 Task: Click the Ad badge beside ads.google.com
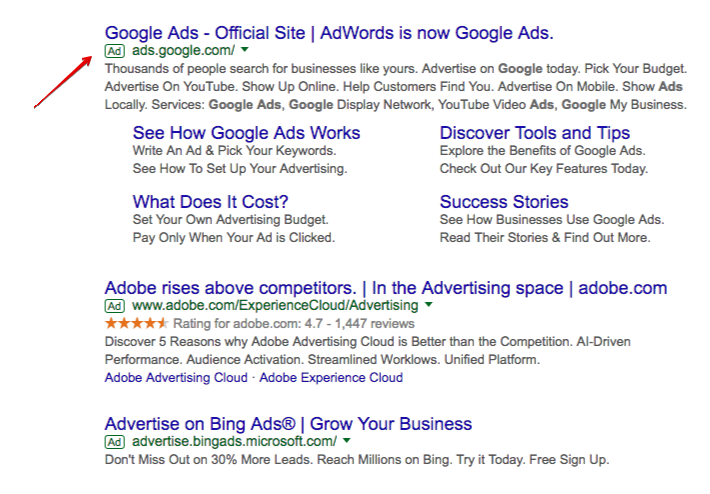pyautogui.click(x=115, y=51)
